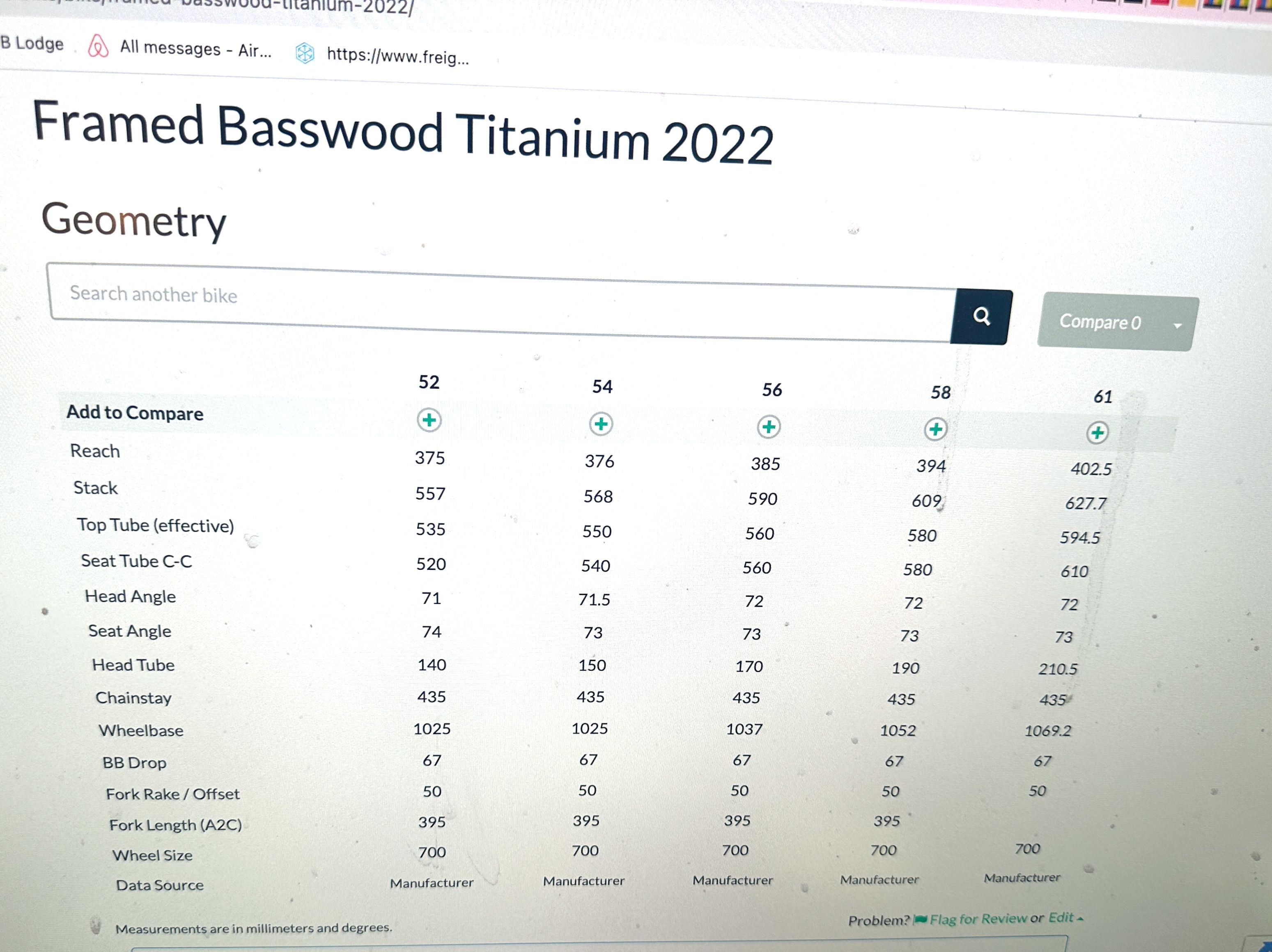Add size 61 to compare
The width and height of the screenshot is (1272, 952).
coord(1097,432)
